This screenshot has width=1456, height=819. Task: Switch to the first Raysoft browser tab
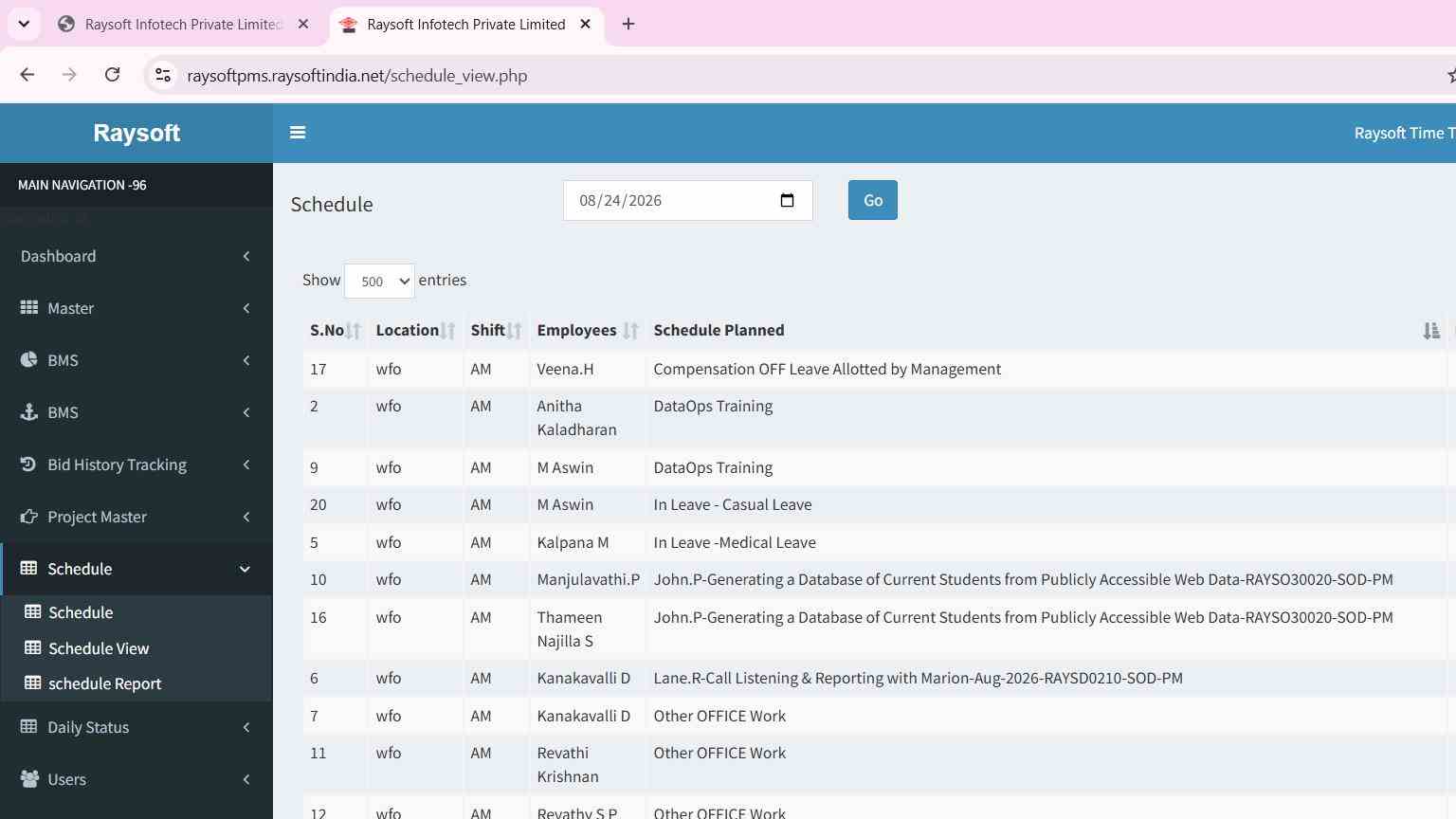point(183,25)
